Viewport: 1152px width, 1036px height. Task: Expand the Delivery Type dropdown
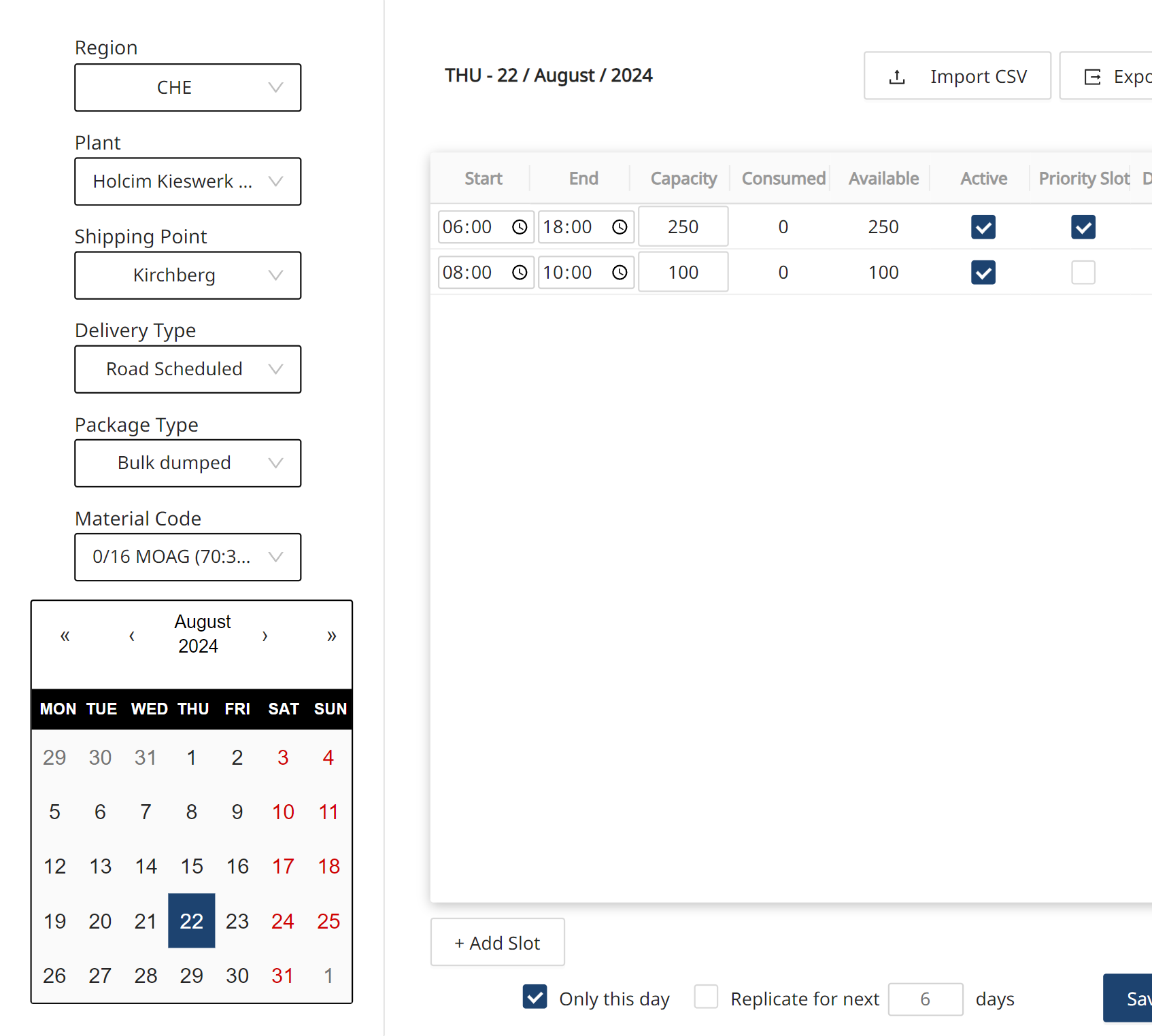(188, 369)
